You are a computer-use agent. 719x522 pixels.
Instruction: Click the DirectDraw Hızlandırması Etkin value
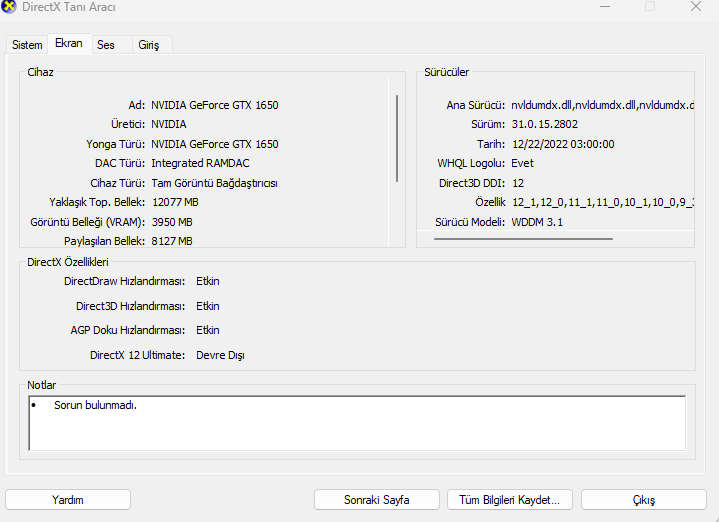point(208,281)
